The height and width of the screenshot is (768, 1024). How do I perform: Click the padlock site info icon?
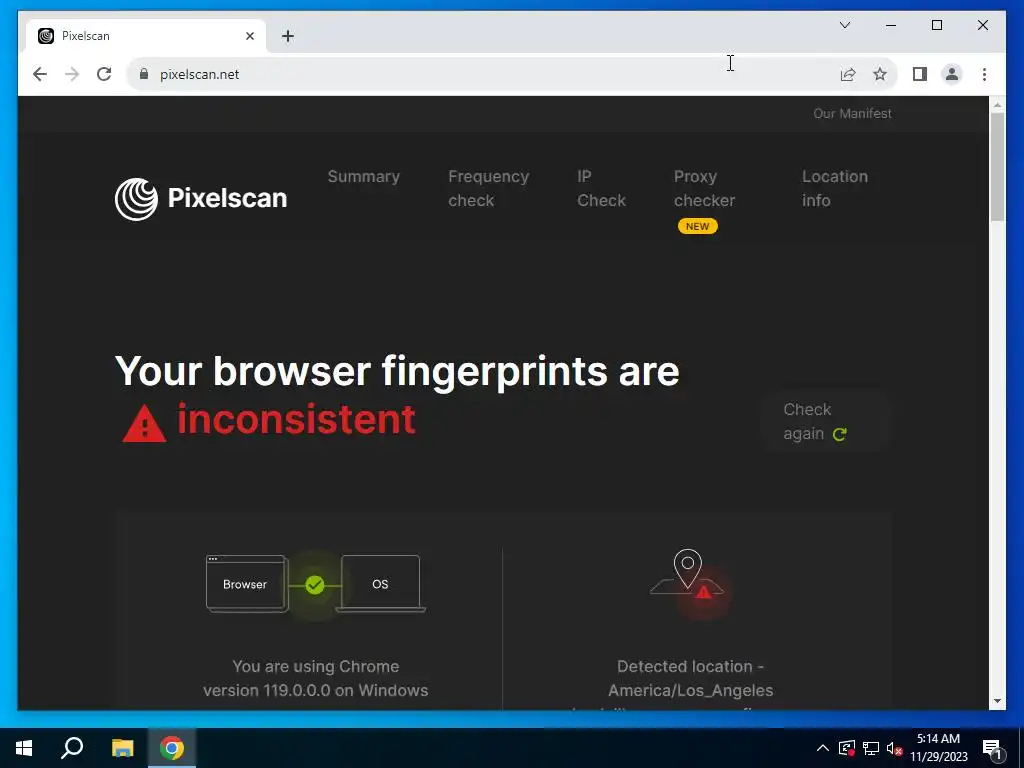[144, 74]
